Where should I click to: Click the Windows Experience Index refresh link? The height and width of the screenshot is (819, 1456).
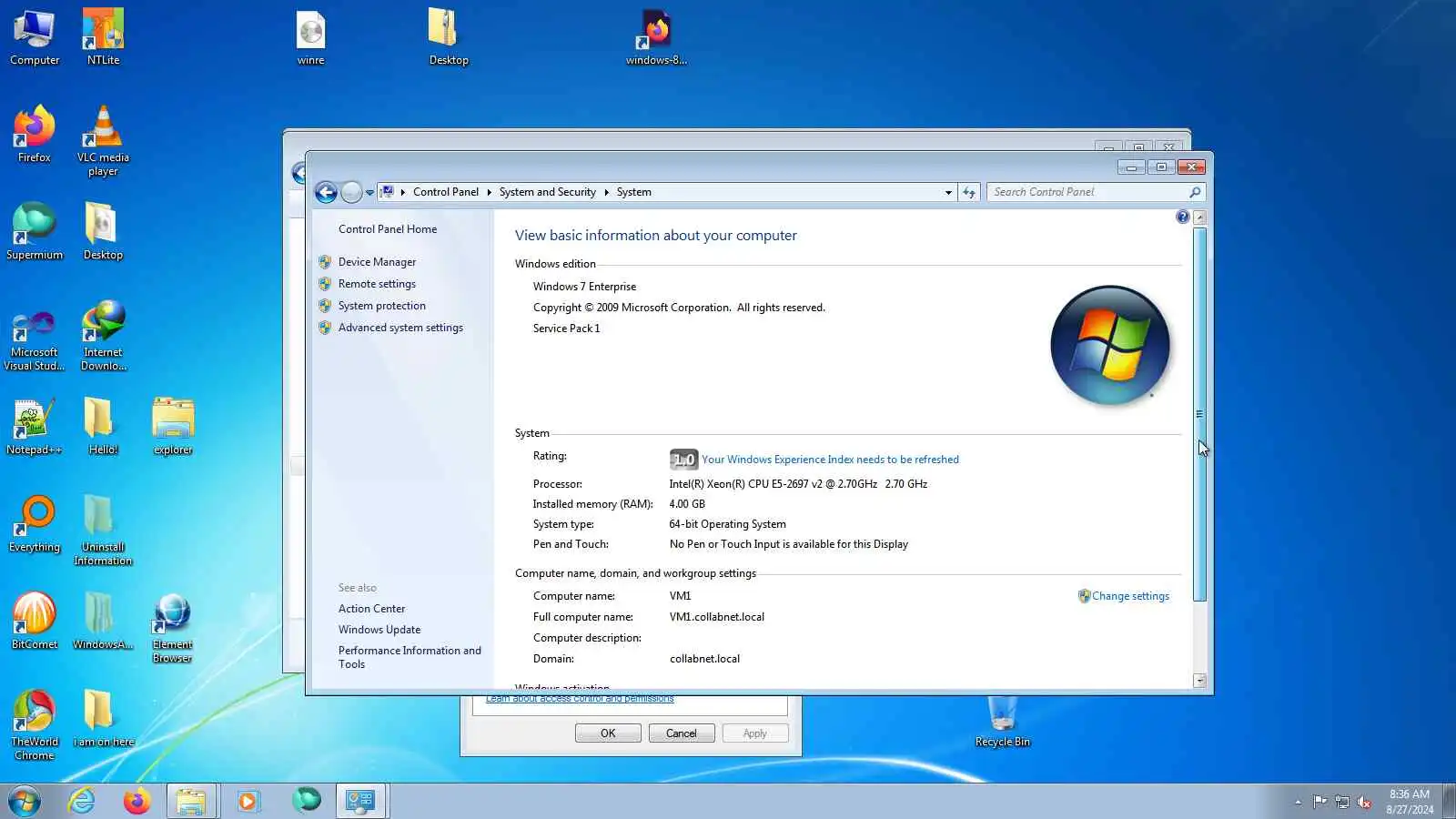(830, 460)
